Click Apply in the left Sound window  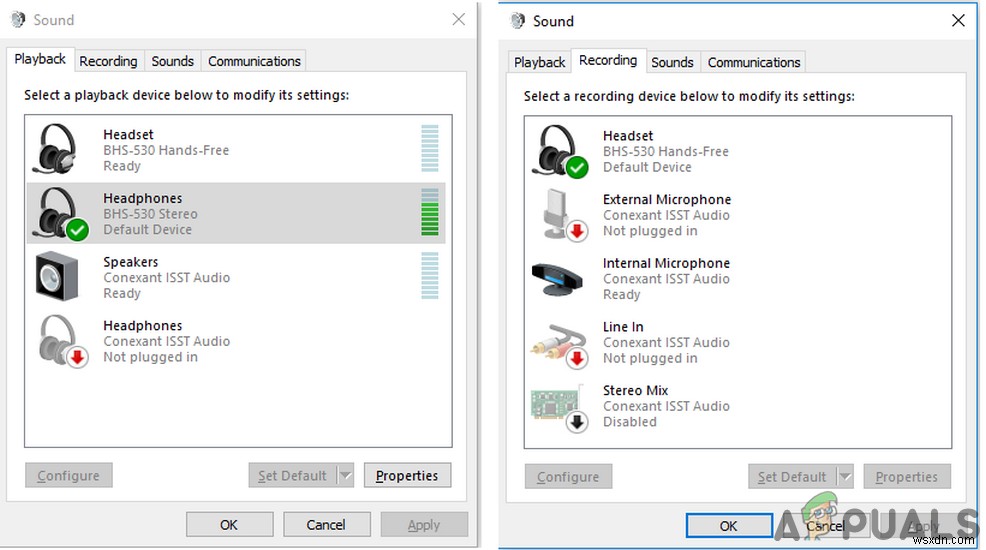tap(424, 525)
